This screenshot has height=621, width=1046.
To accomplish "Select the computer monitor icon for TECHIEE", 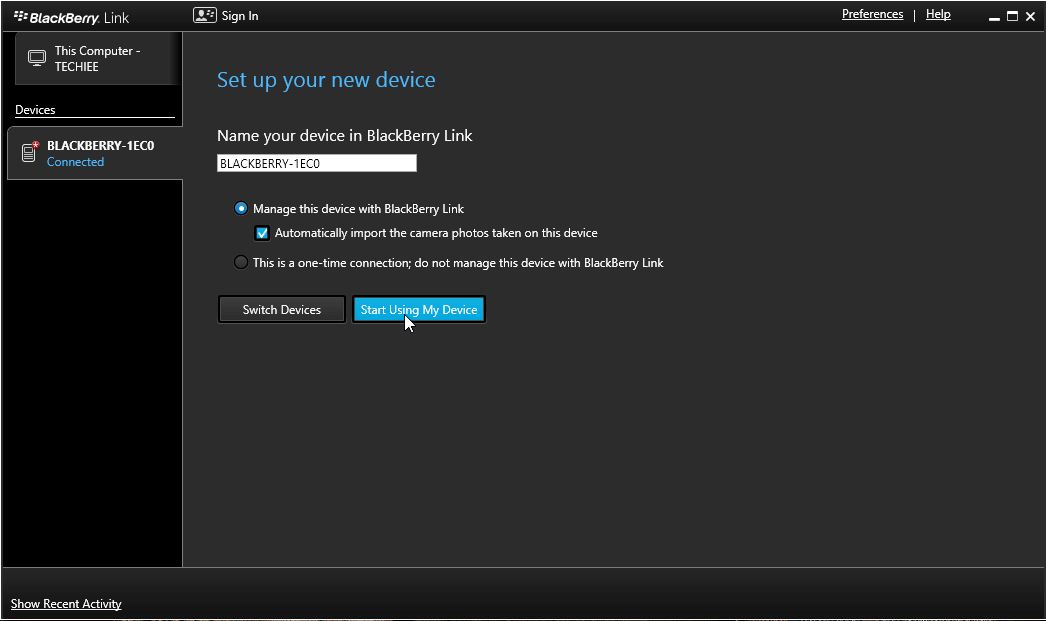I will point(36,58).
